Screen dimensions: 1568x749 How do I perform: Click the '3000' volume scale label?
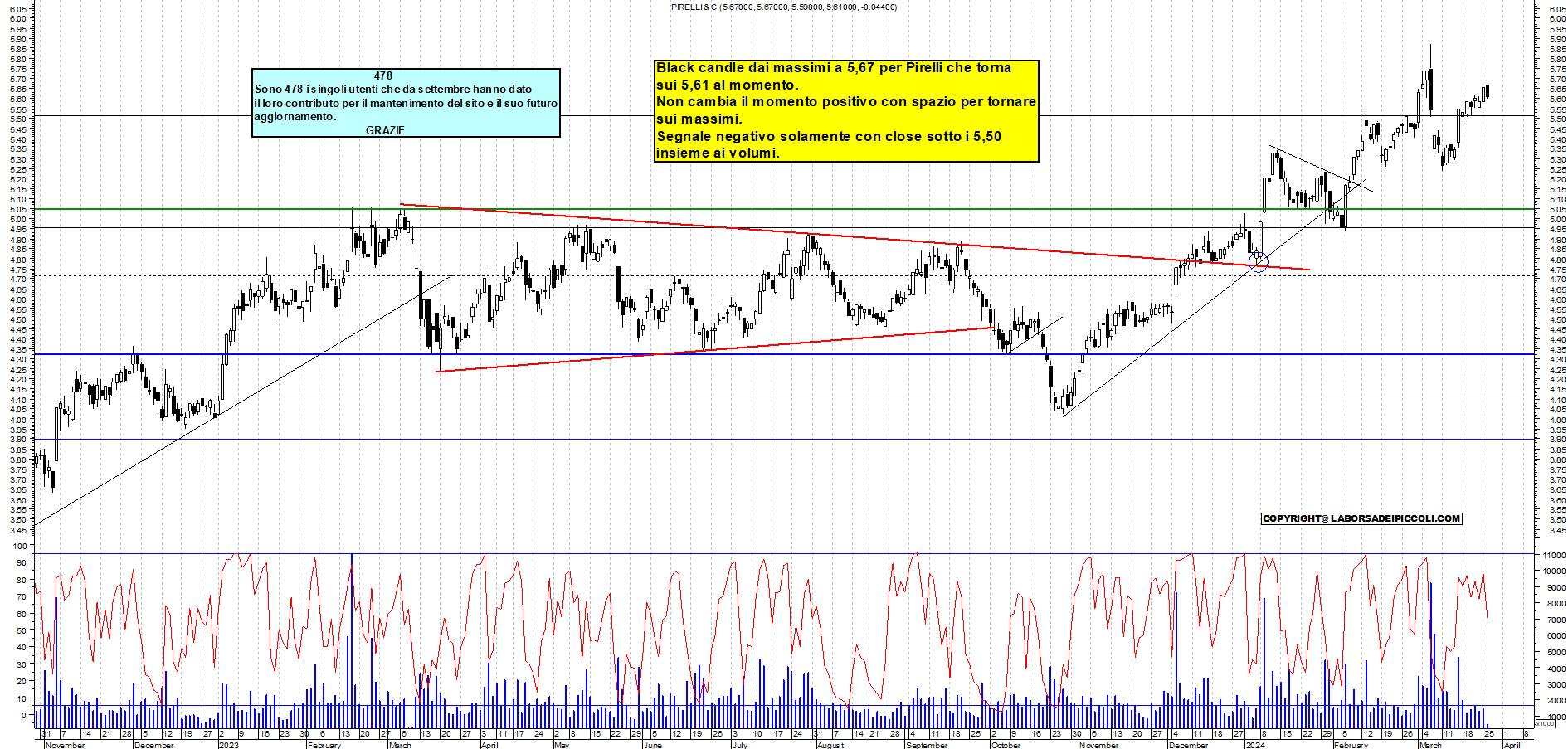tap(1555, 684)
